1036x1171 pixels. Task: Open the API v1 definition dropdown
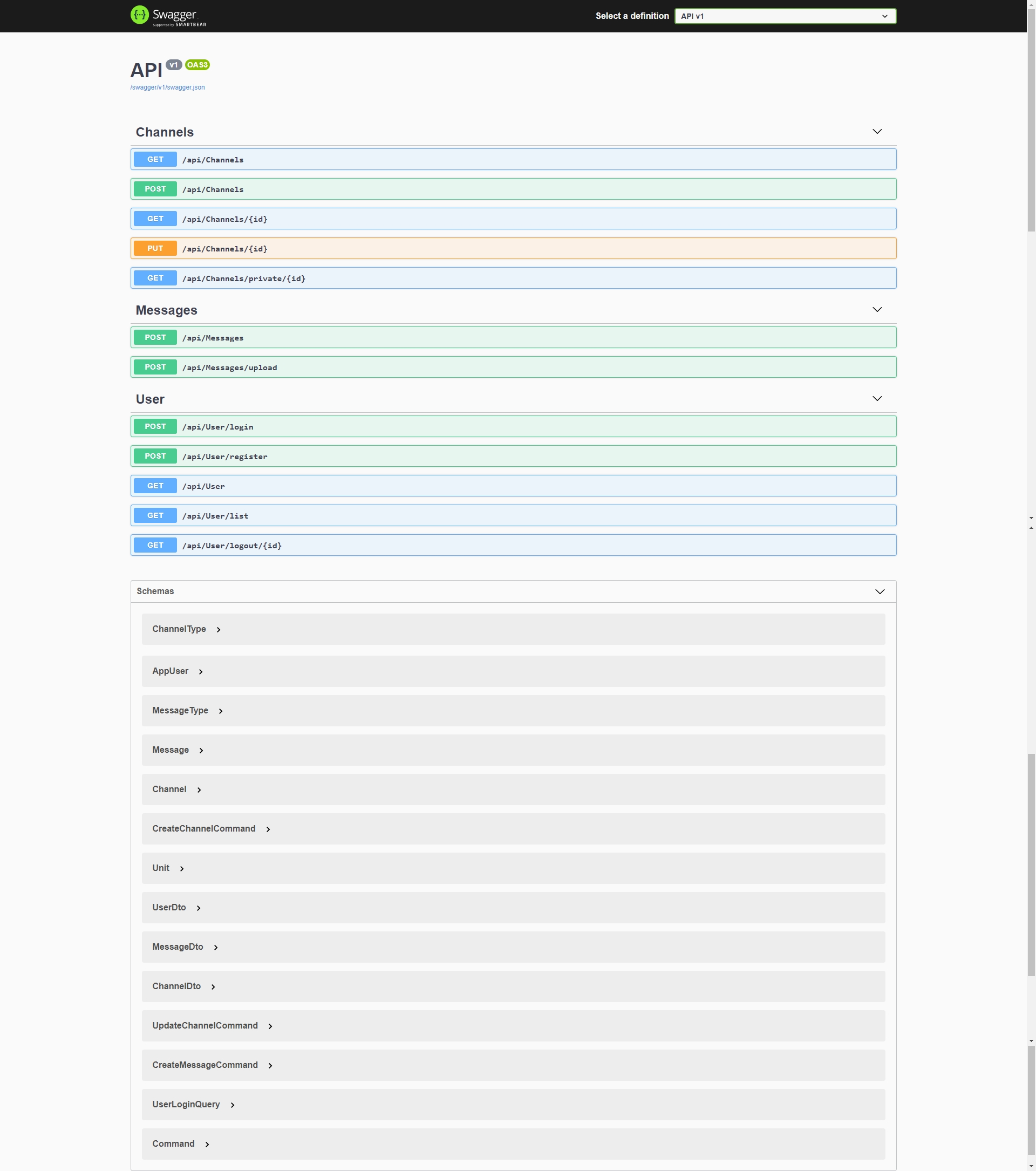(x=785, y=16)
